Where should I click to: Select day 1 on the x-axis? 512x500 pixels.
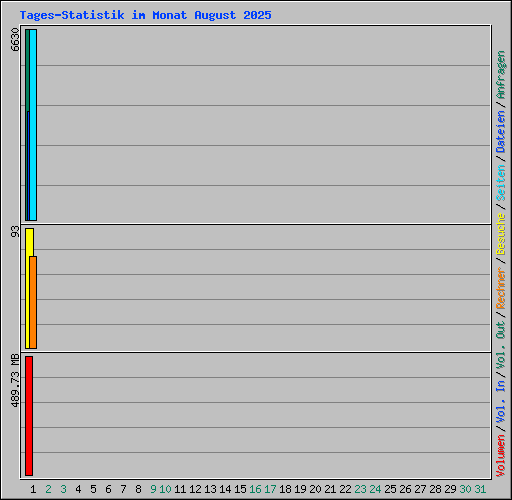click(33, 489)
